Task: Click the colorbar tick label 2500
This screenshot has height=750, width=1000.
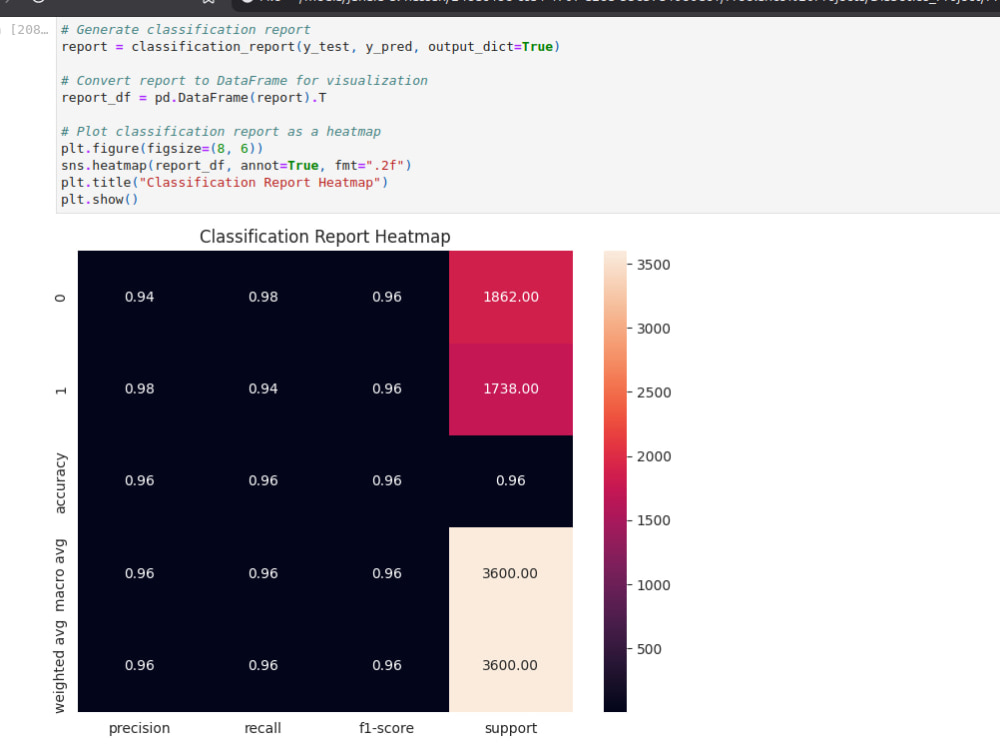Action: tap(654, 392)
